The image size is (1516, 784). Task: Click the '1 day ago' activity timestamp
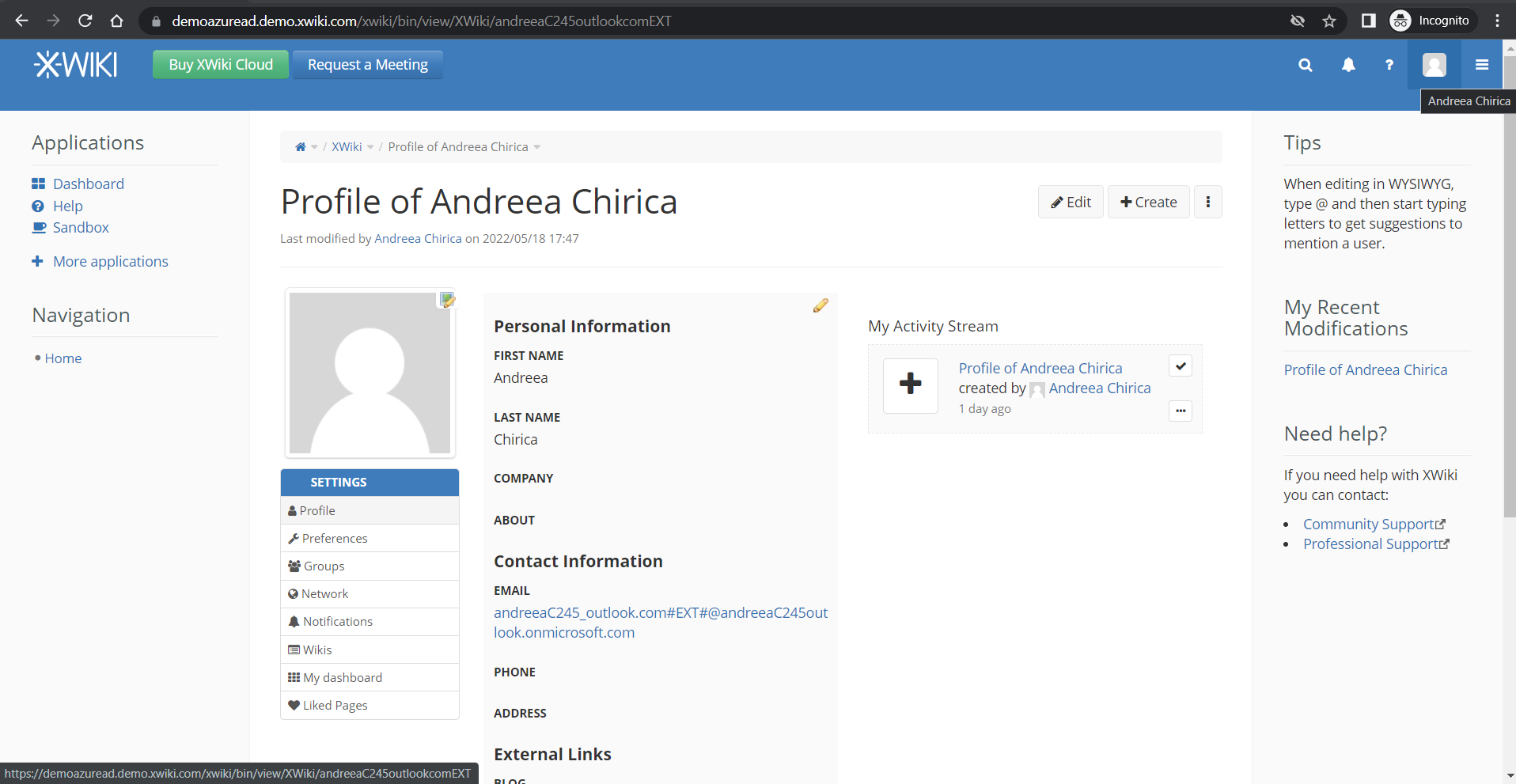(984, 409)
